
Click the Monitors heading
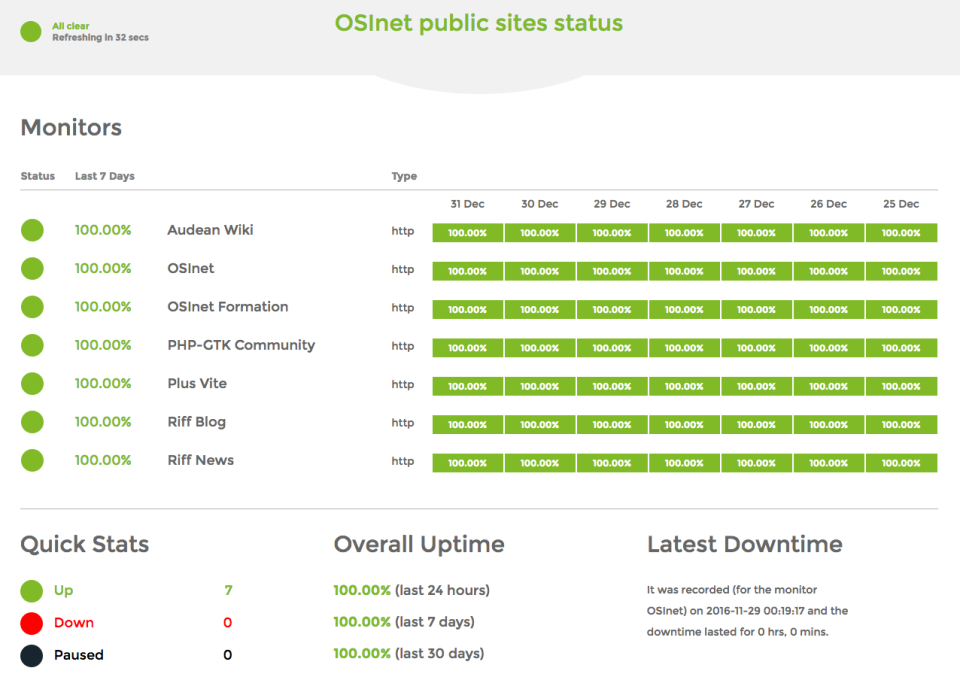[71, 127]
